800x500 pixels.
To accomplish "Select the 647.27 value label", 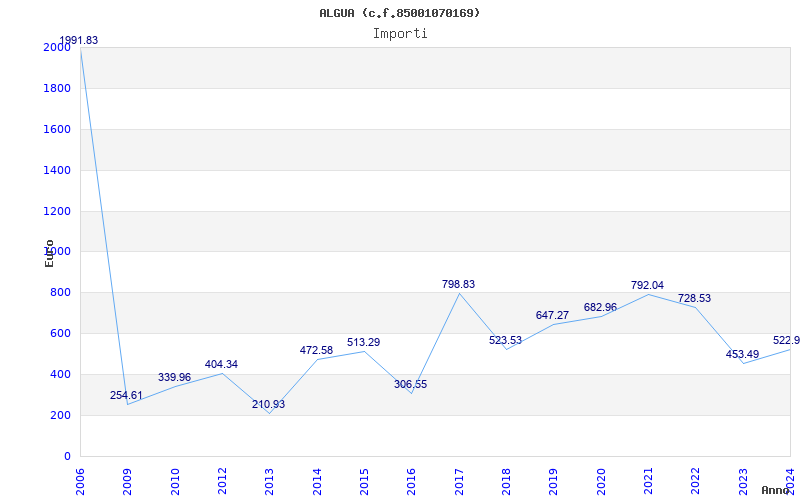I will 552,316.
